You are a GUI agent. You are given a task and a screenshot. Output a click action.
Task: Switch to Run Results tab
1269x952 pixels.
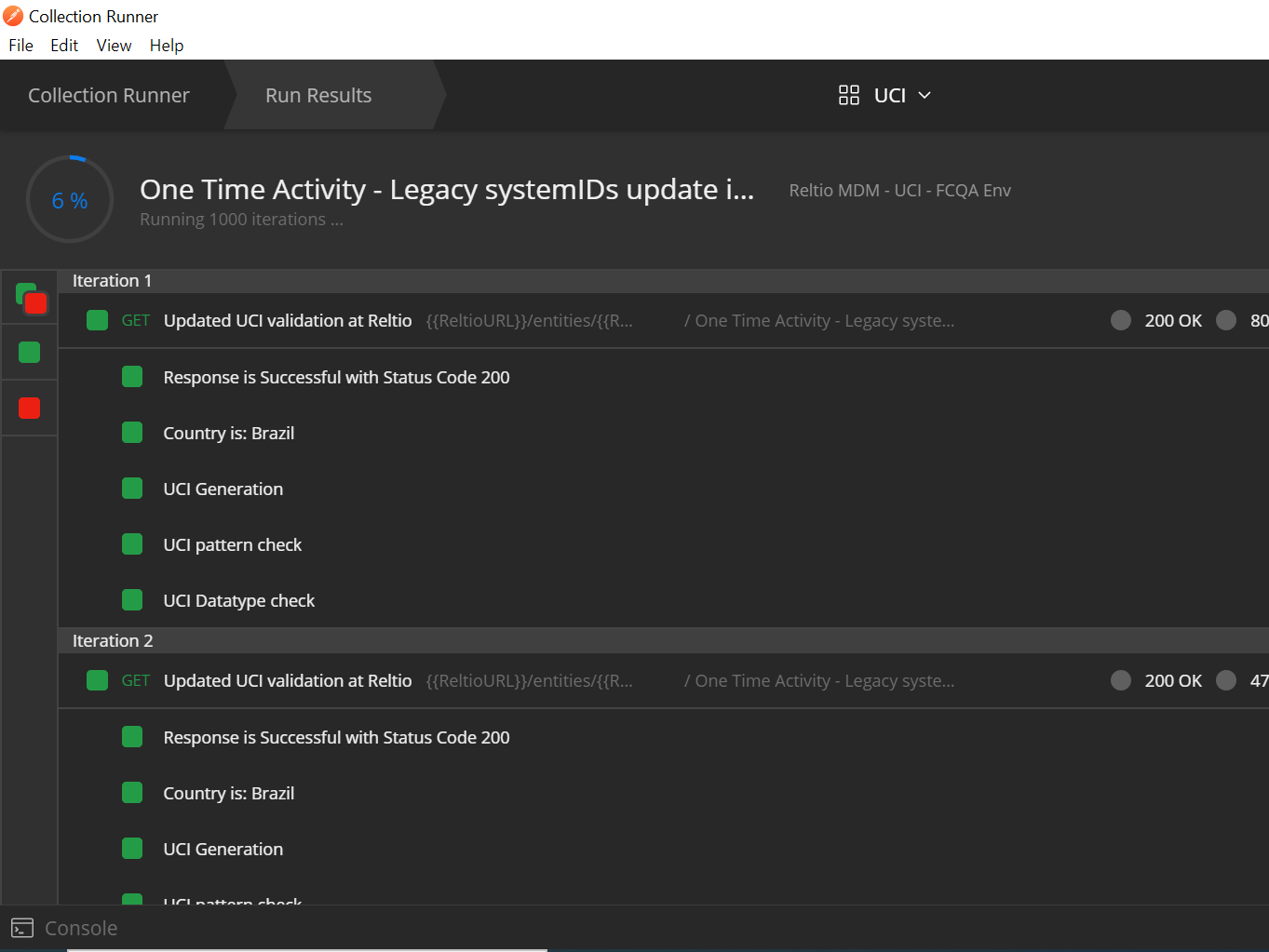pyautogui.click(x=318, y=96)
